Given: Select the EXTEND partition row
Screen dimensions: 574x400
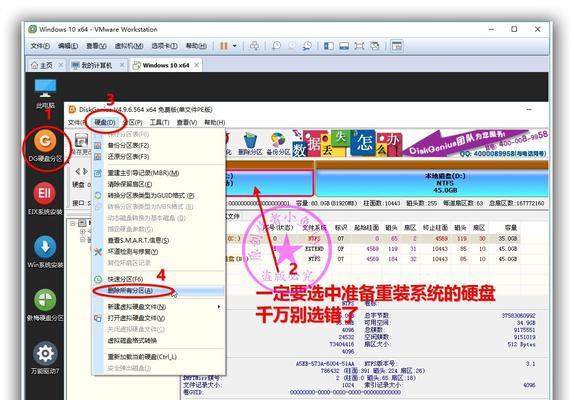Looking at the screenshot, I should click(x=373, y=249).
